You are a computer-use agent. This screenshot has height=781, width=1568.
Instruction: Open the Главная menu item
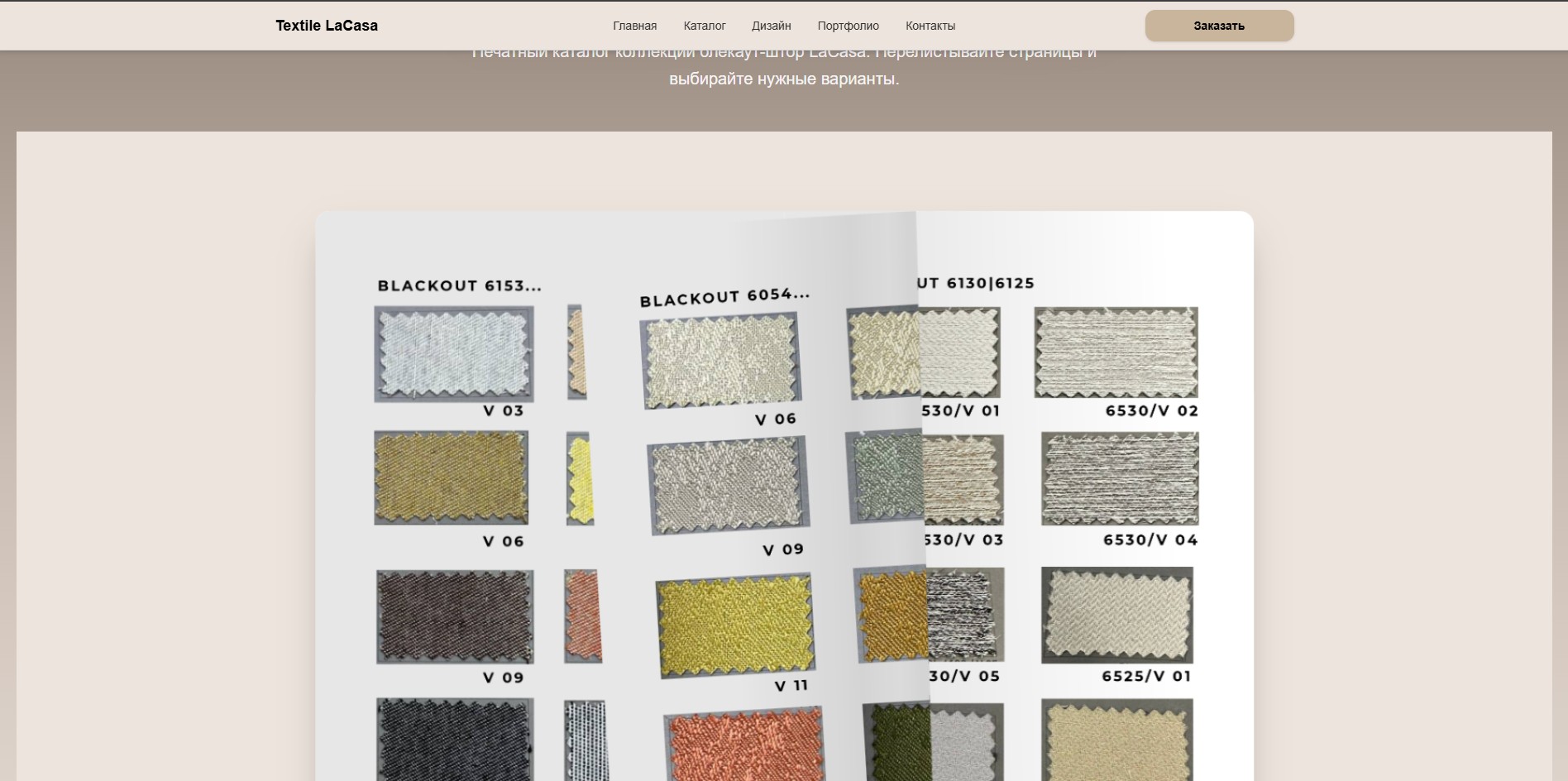(634, 26)
